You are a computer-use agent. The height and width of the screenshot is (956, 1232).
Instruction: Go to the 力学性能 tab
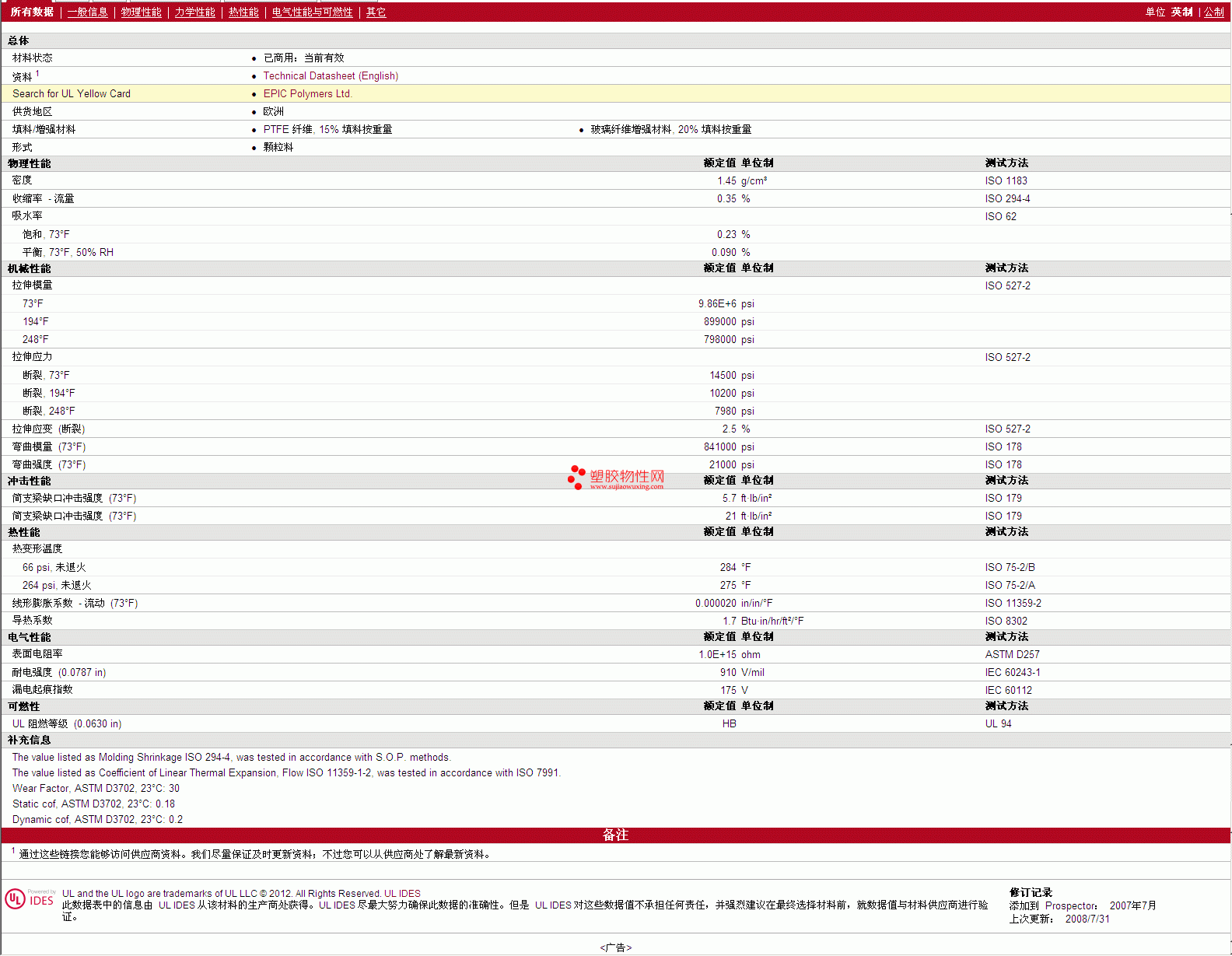(194, 12)
